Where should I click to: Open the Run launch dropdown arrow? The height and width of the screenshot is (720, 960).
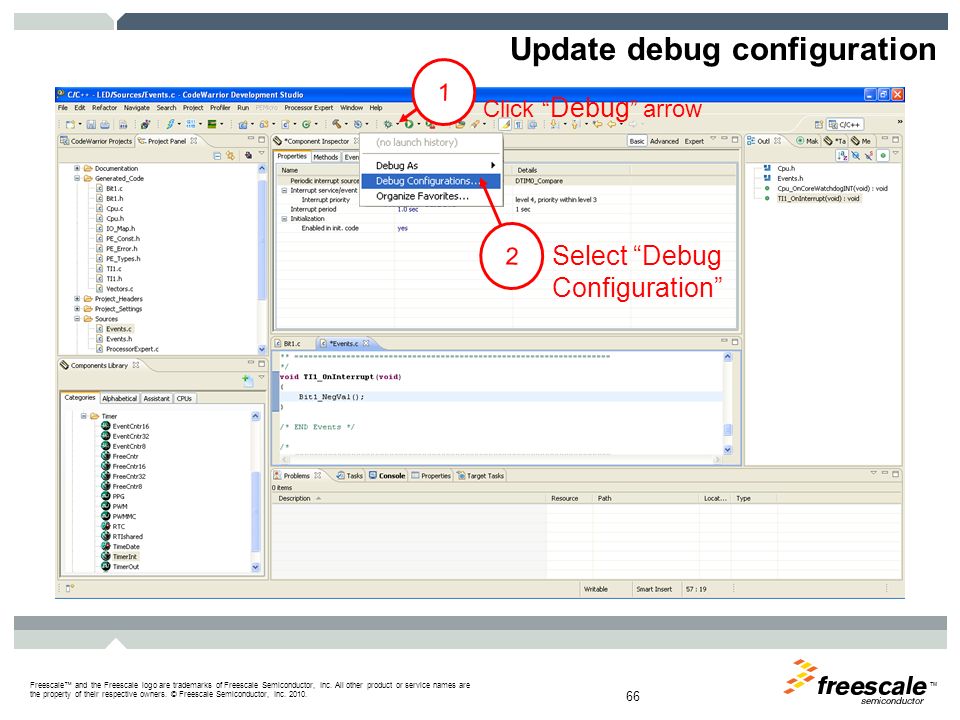[419, 124]
